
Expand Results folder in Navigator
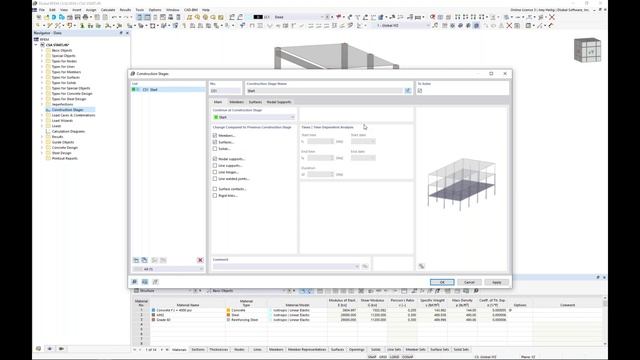(x=42, y=137)
